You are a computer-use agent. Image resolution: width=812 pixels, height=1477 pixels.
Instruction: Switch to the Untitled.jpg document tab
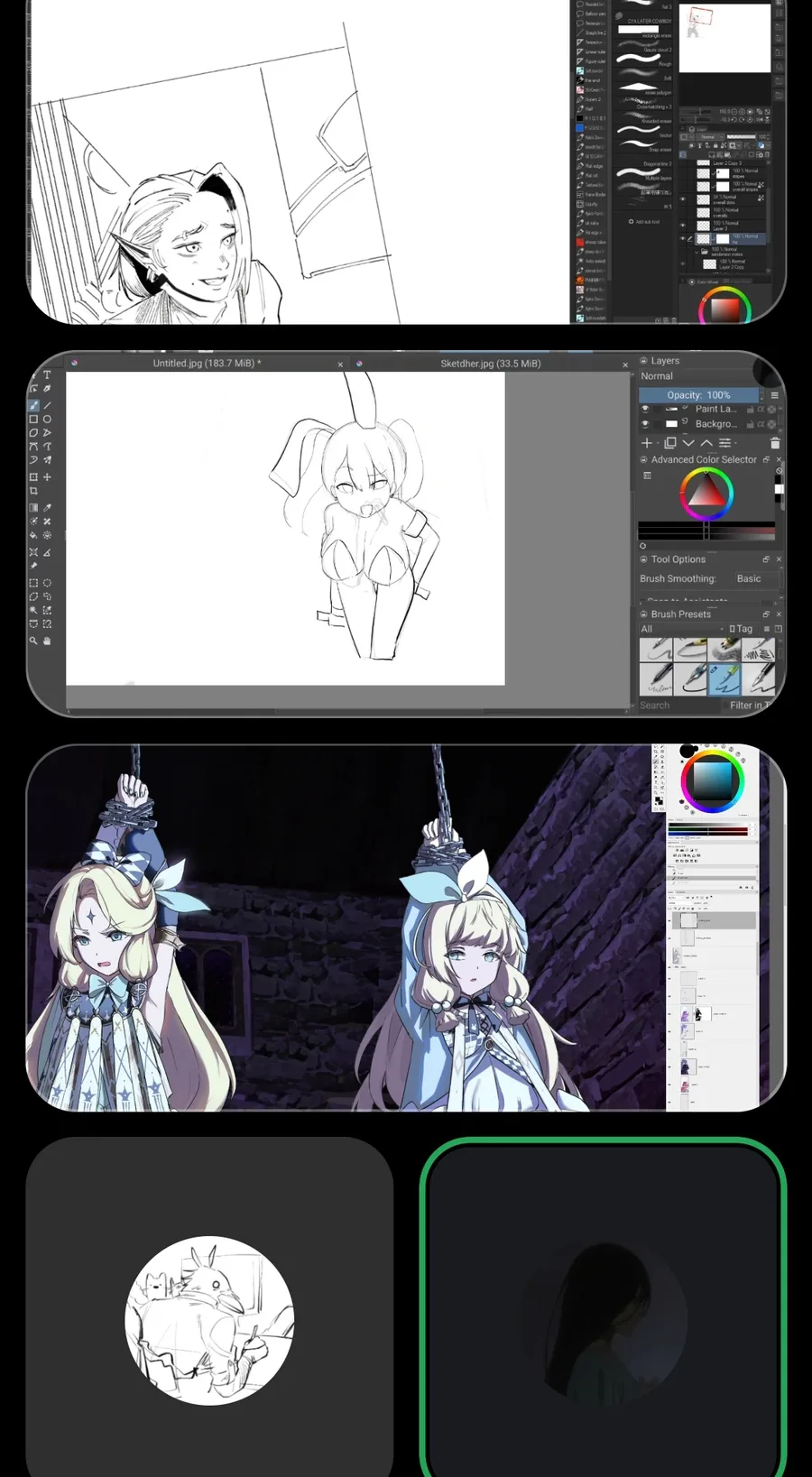click(x=207, y=364)
